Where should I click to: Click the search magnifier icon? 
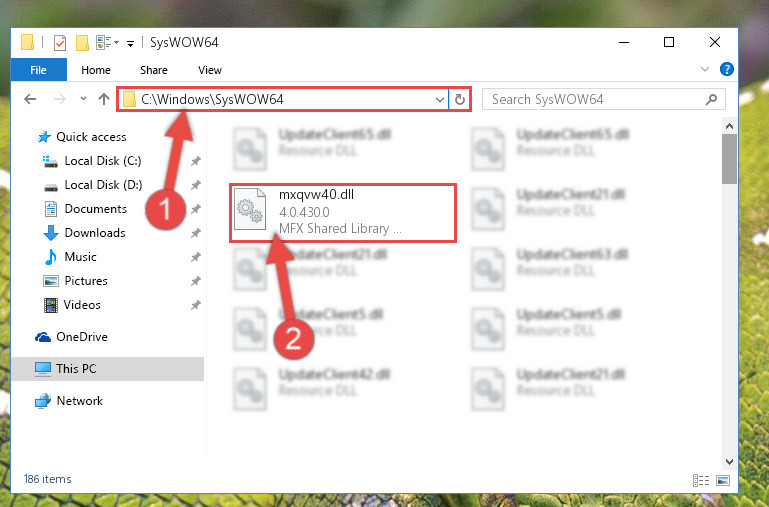point(711,100)
